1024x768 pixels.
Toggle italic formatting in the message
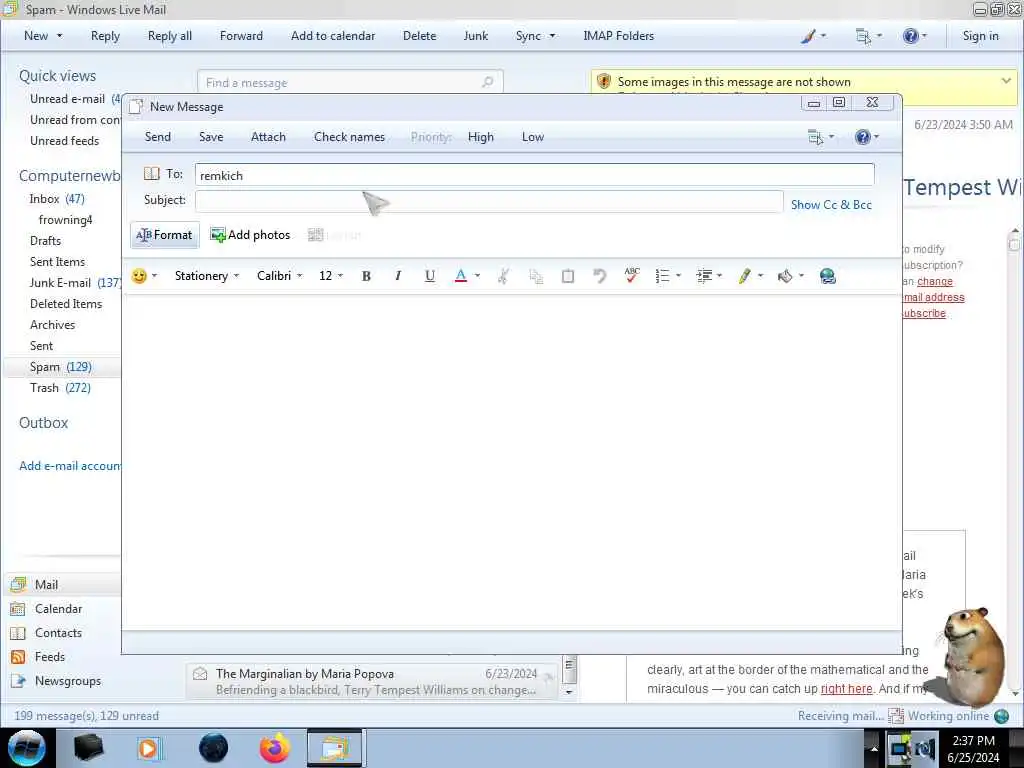[398, 276]
